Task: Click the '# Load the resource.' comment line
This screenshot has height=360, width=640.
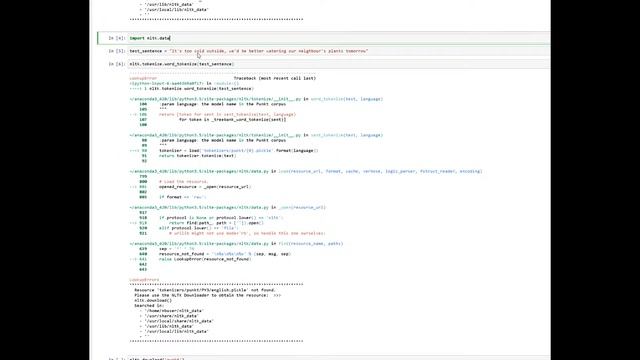Action: [x=184, y=182]
